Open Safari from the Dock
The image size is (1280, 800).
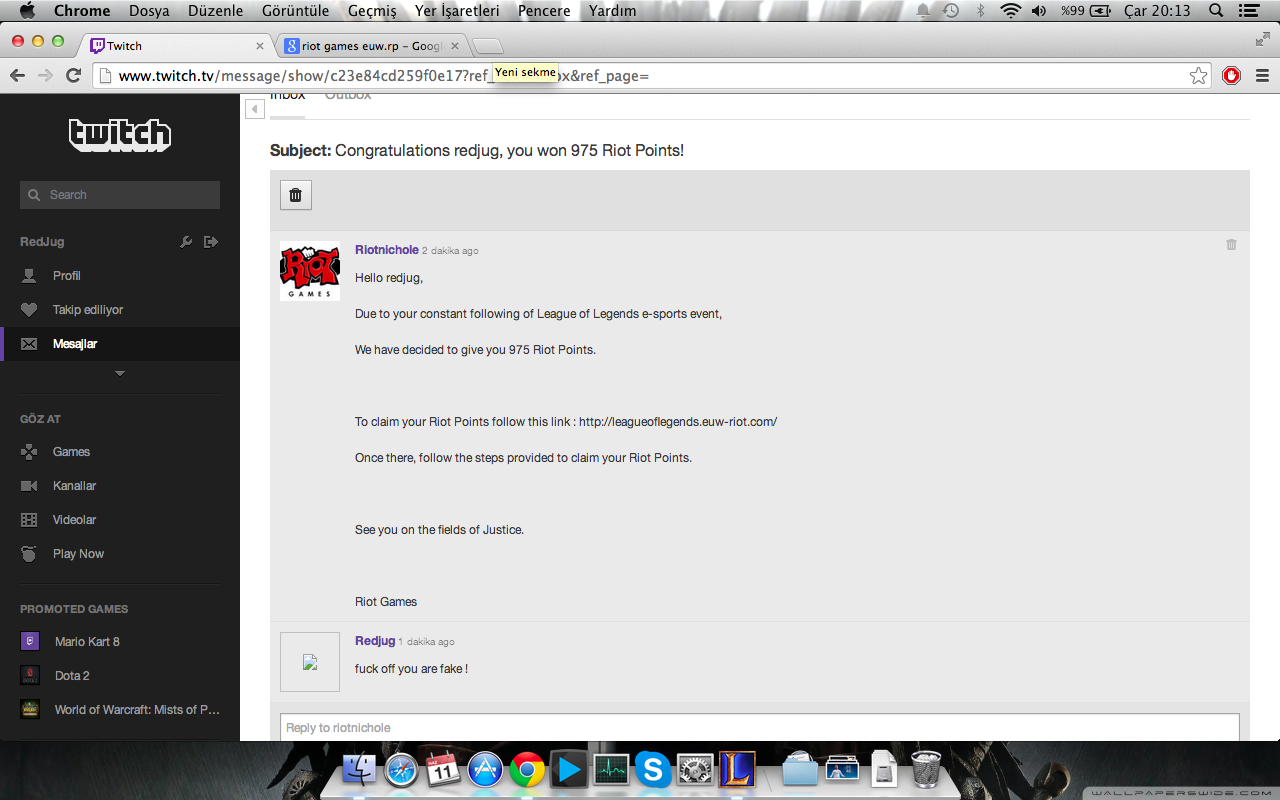point(401,770)
